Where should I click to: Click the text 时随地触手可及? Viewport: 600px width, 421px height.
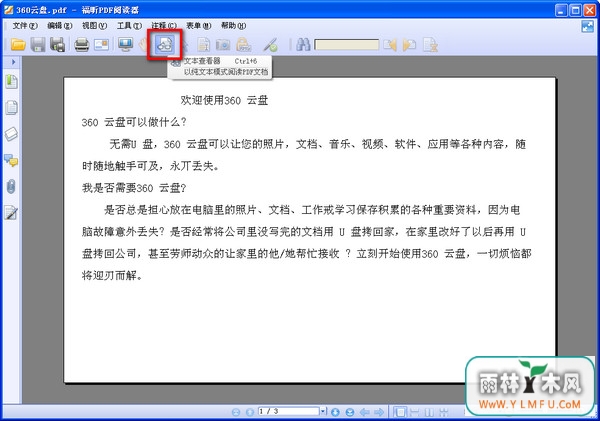(120, 166)
